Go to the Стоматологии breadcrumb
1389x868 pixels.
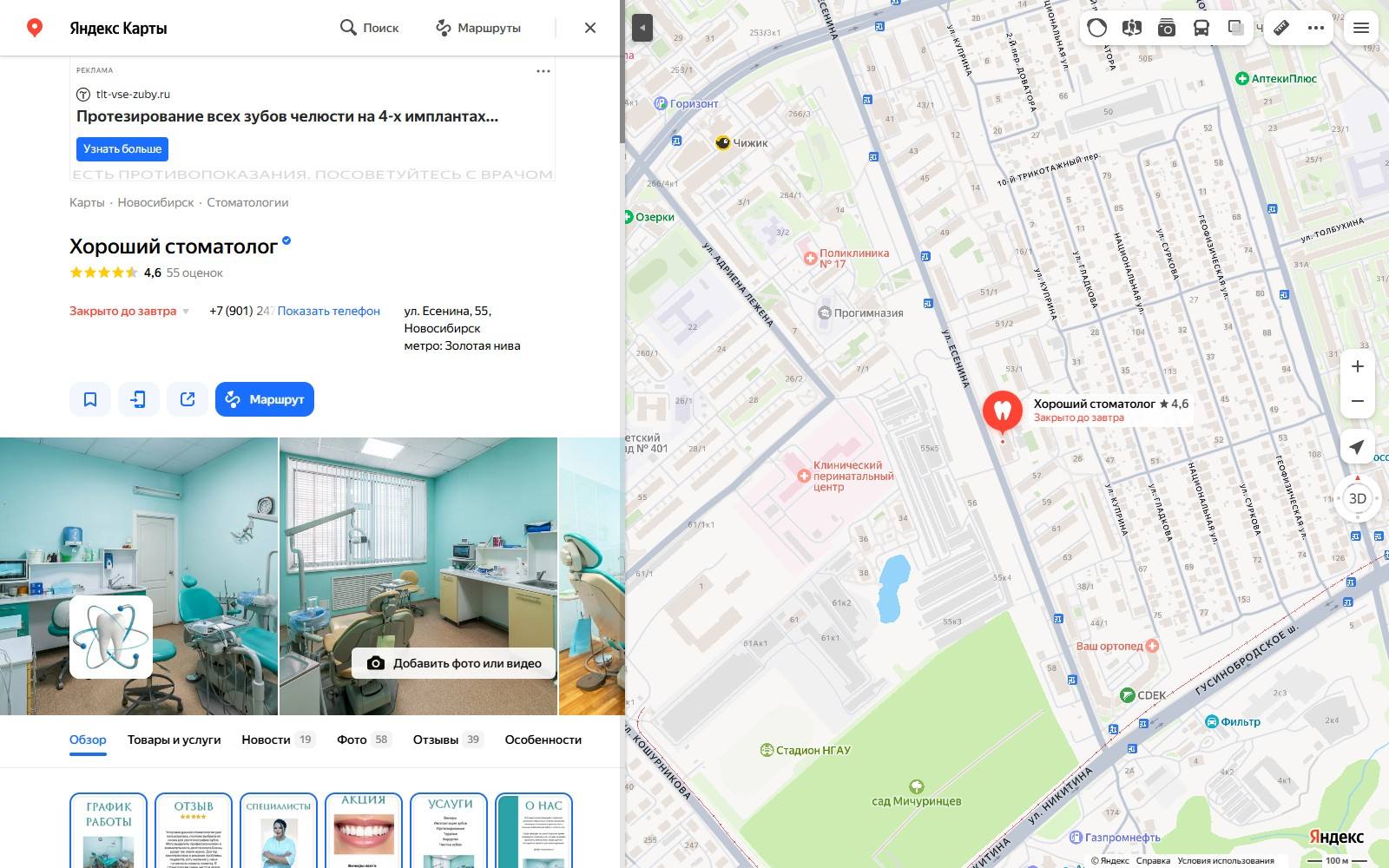click(x=247, y=202)
